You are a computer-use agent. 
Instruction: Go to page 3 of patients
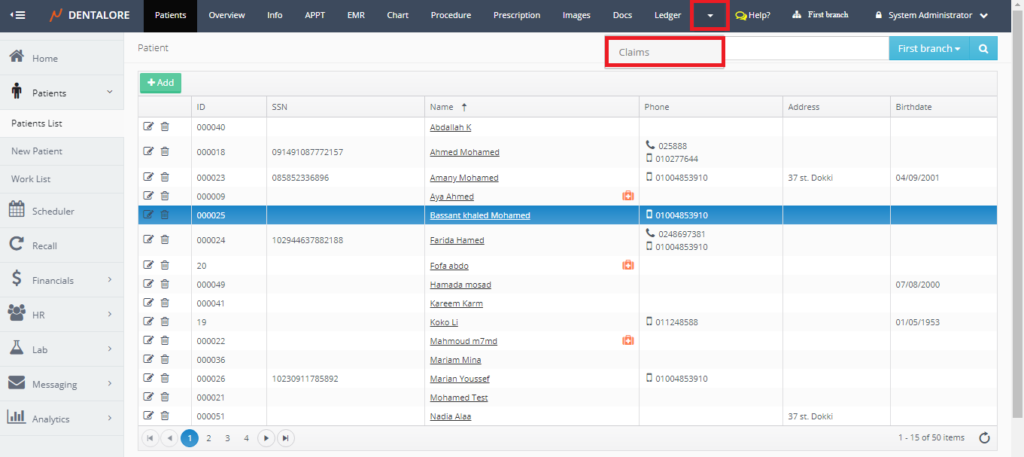pos(228,437)
